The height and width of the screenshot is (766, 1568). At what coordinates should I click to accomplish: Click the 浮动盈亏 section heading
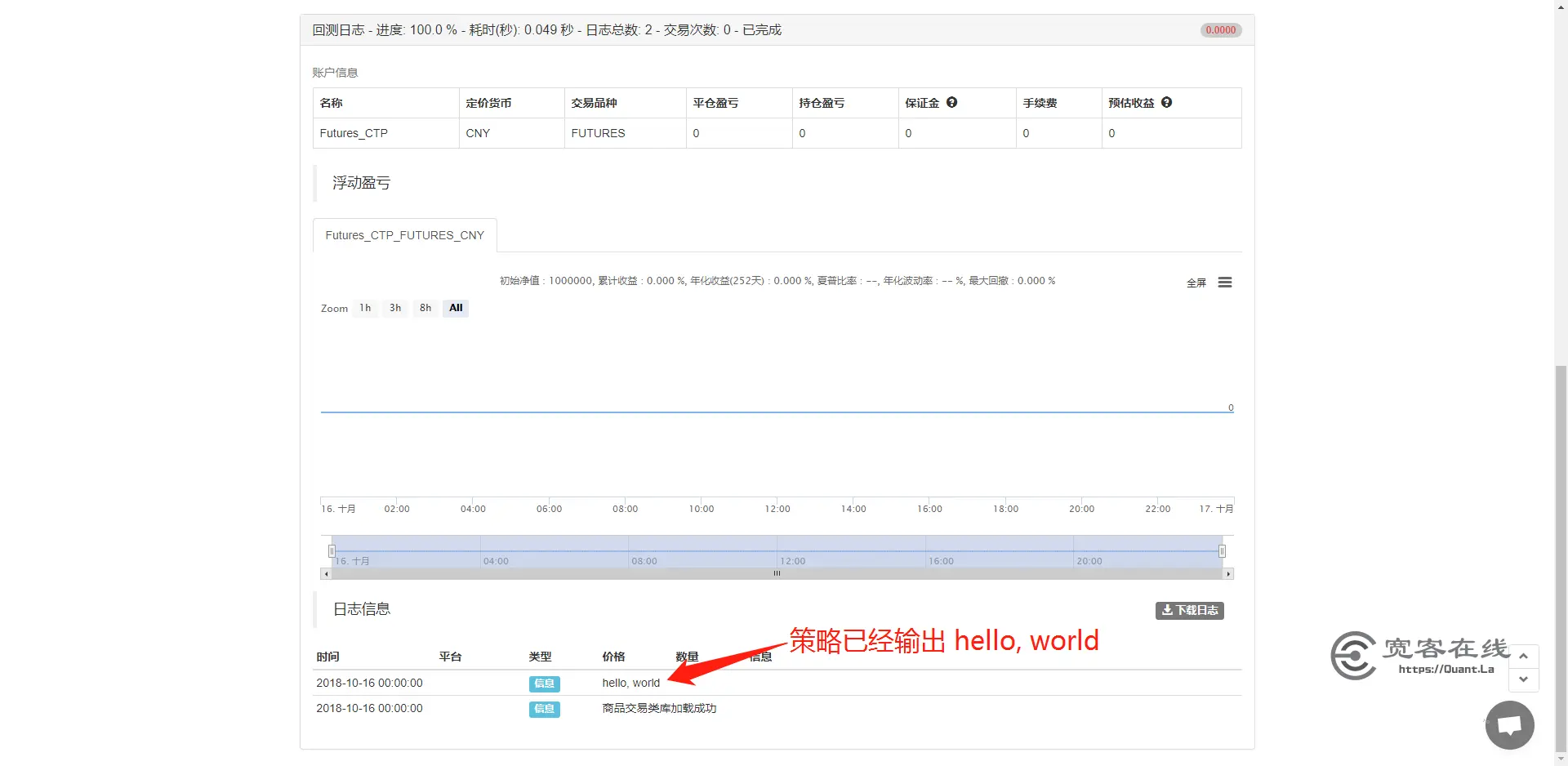[x=361, y=183]
